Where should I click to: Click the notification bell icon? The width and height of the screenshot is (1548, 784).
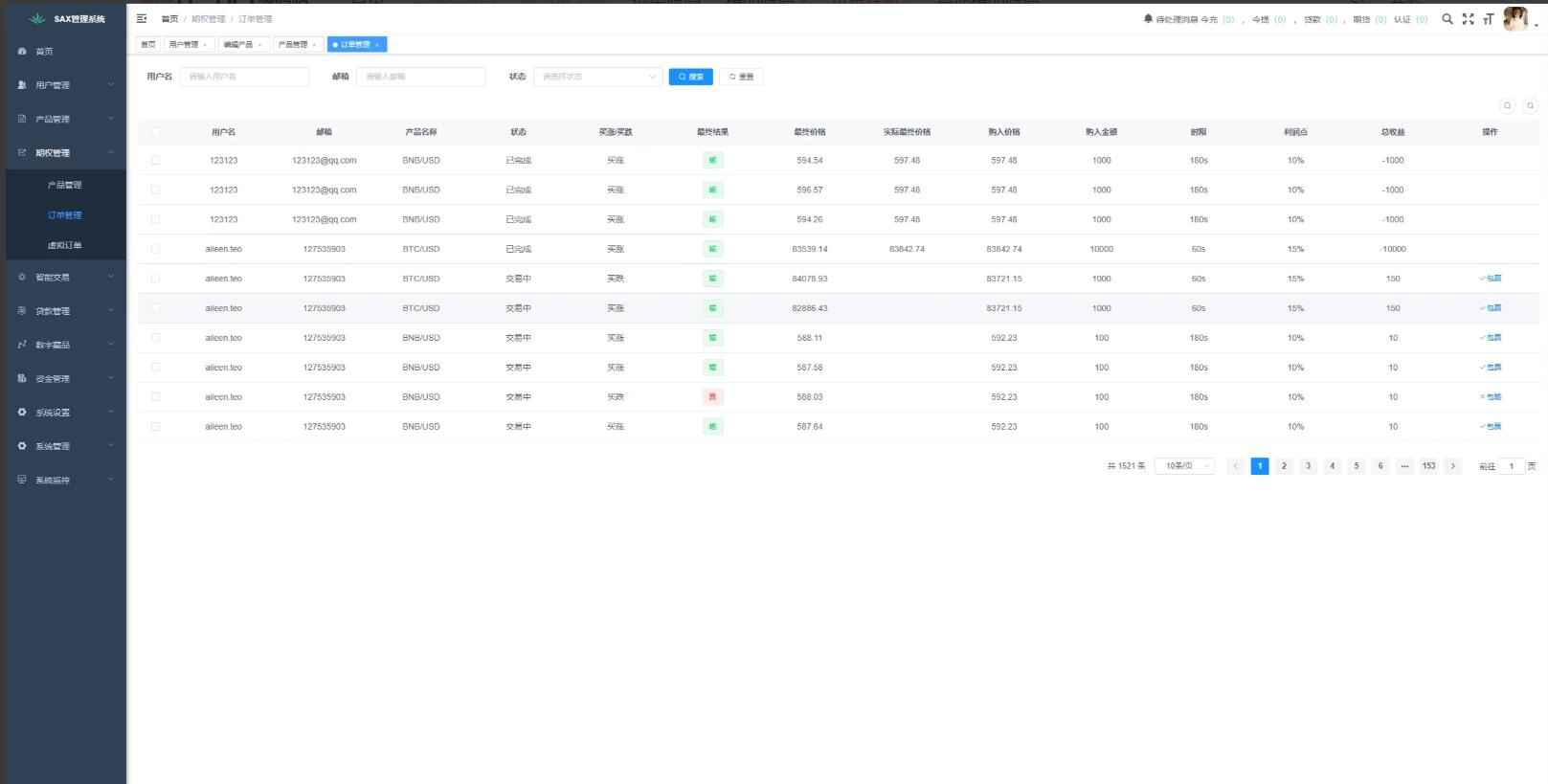pos(1148,18)
